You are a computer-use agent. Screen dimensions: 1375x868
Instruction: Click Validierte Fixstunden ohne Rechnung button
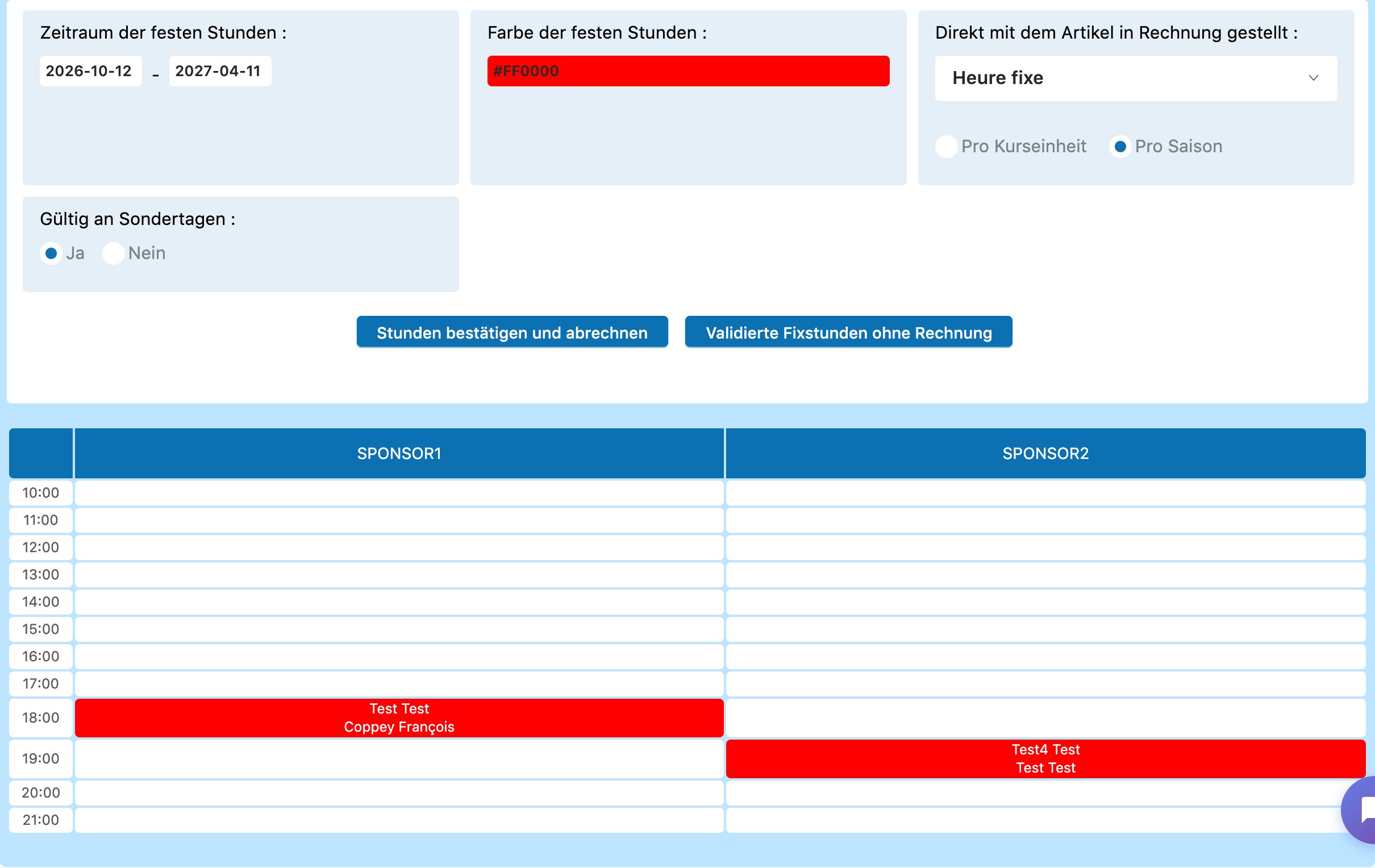848,332
